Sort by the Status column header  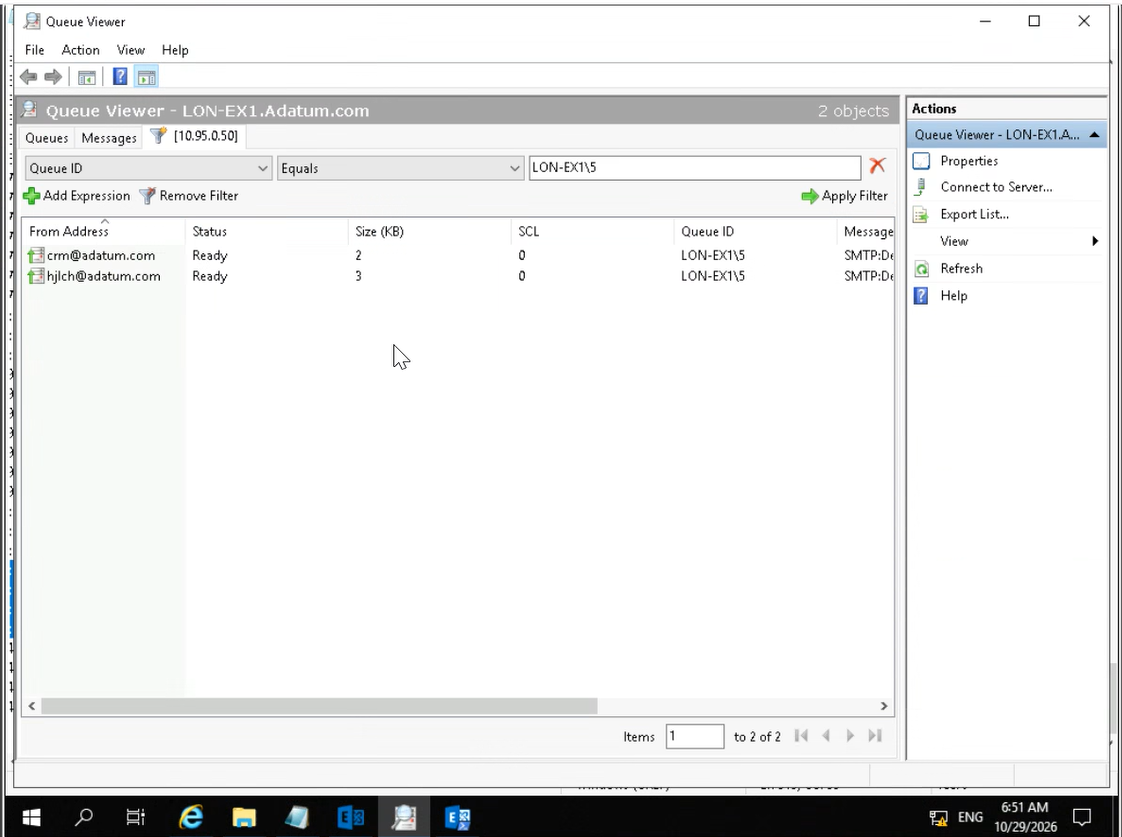266,231
